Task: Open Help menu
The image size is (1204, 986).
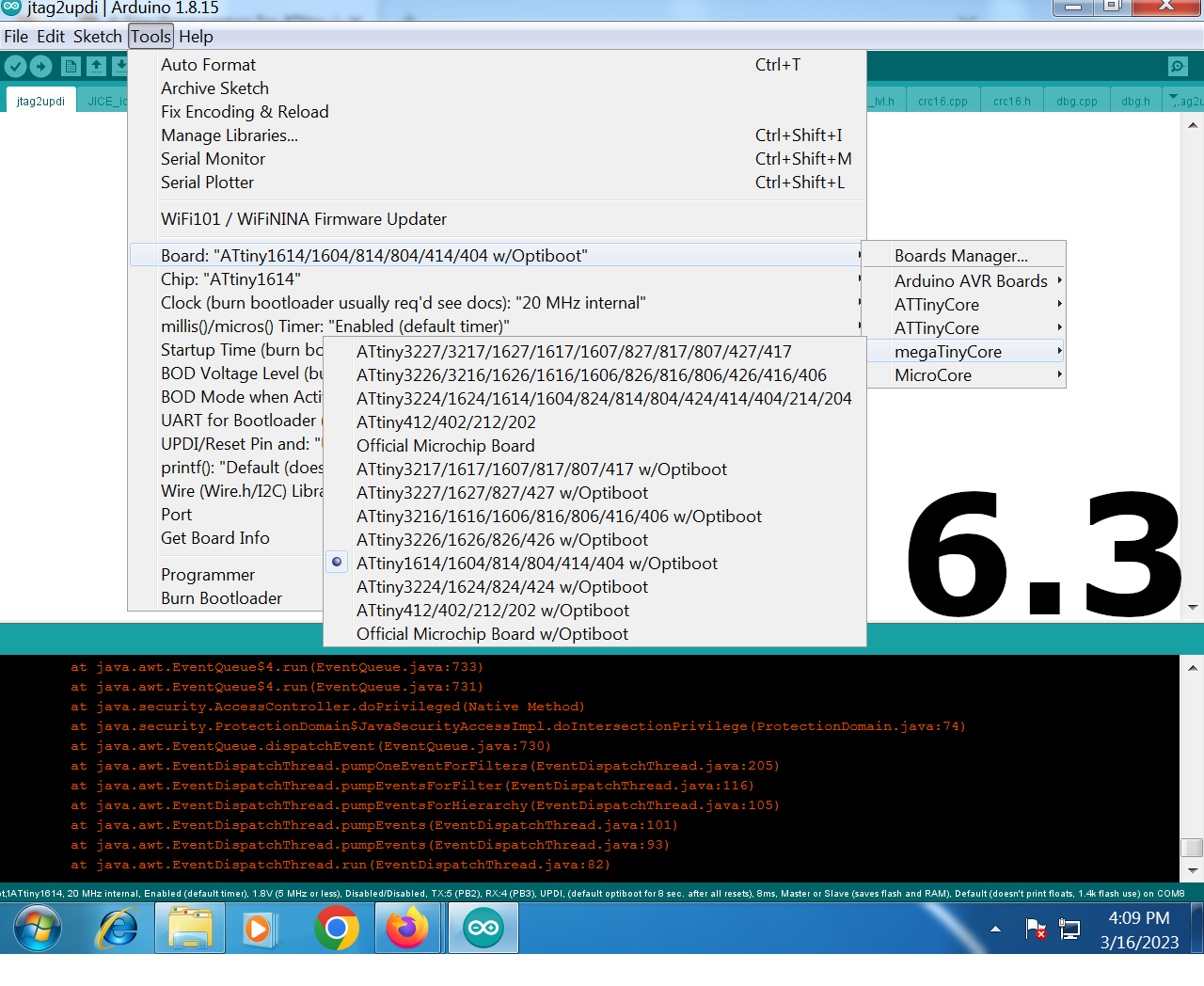Action: [x=196, y=37]
